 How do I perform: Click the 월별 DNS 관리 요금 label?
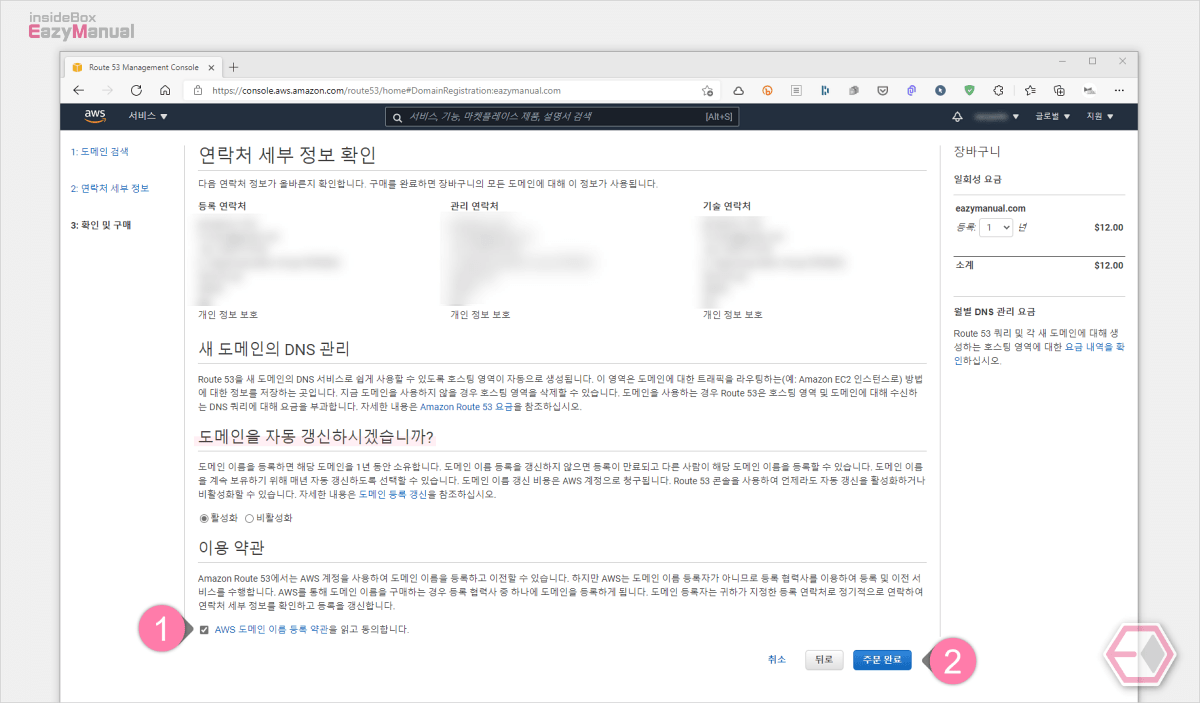click(x=996, y=311)
